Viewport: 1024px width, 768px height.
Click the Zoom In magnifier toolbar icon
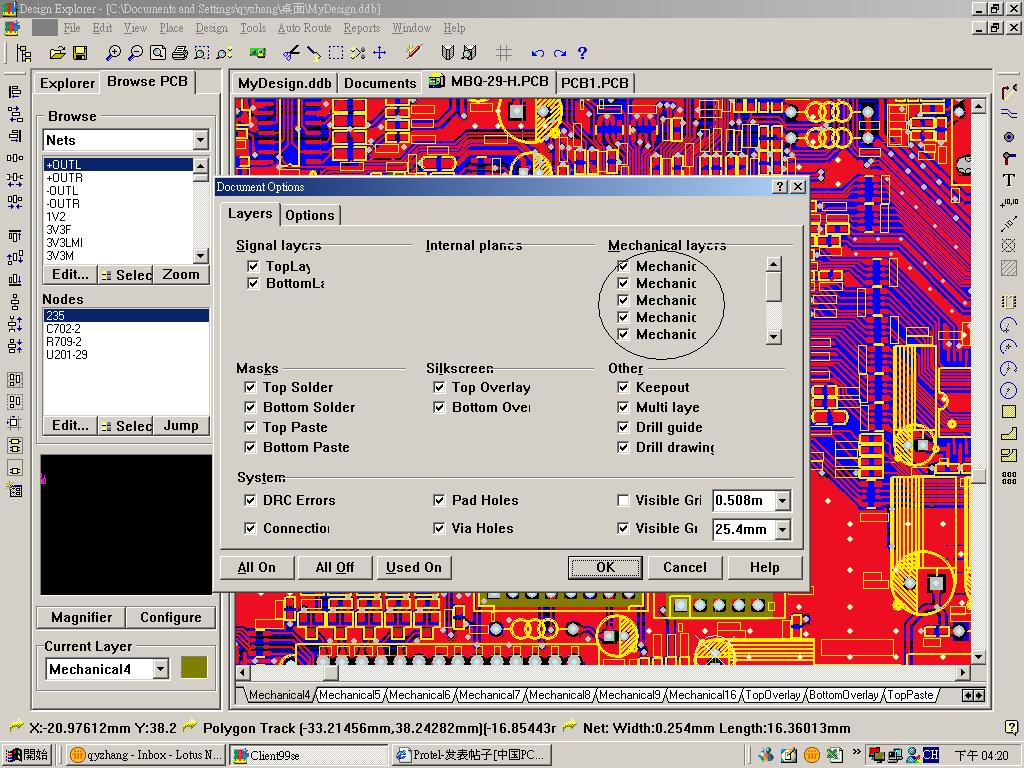[x=113, y=53]
